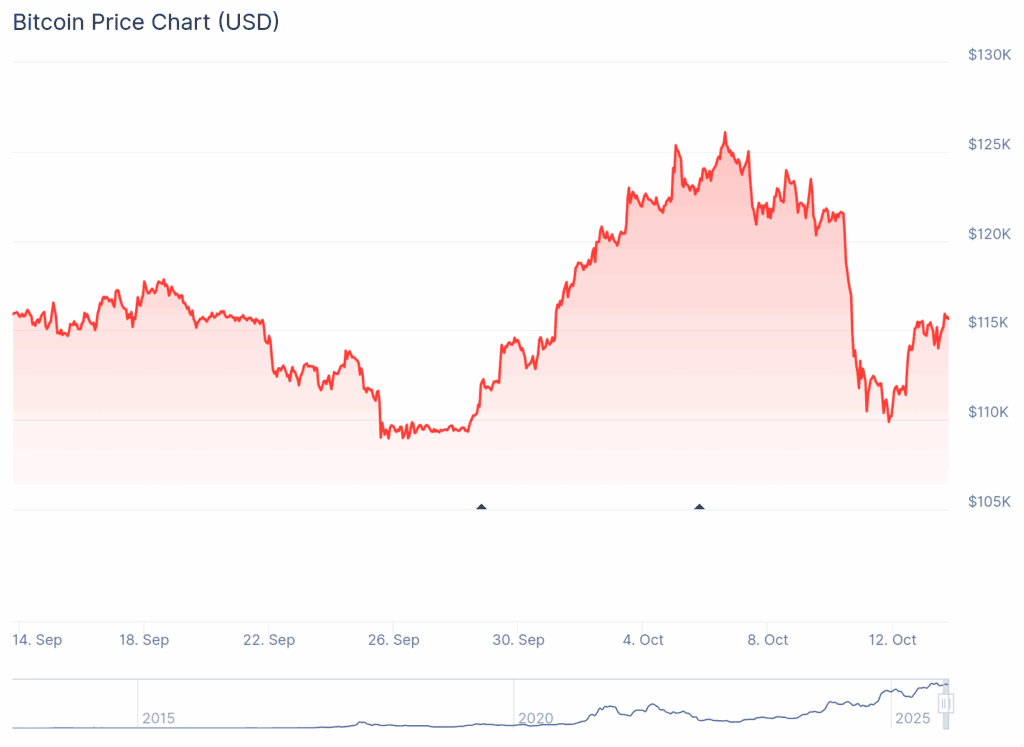1024x747 pixels.
Task: Click the $115K price axis label
Action: click(989, 322)
